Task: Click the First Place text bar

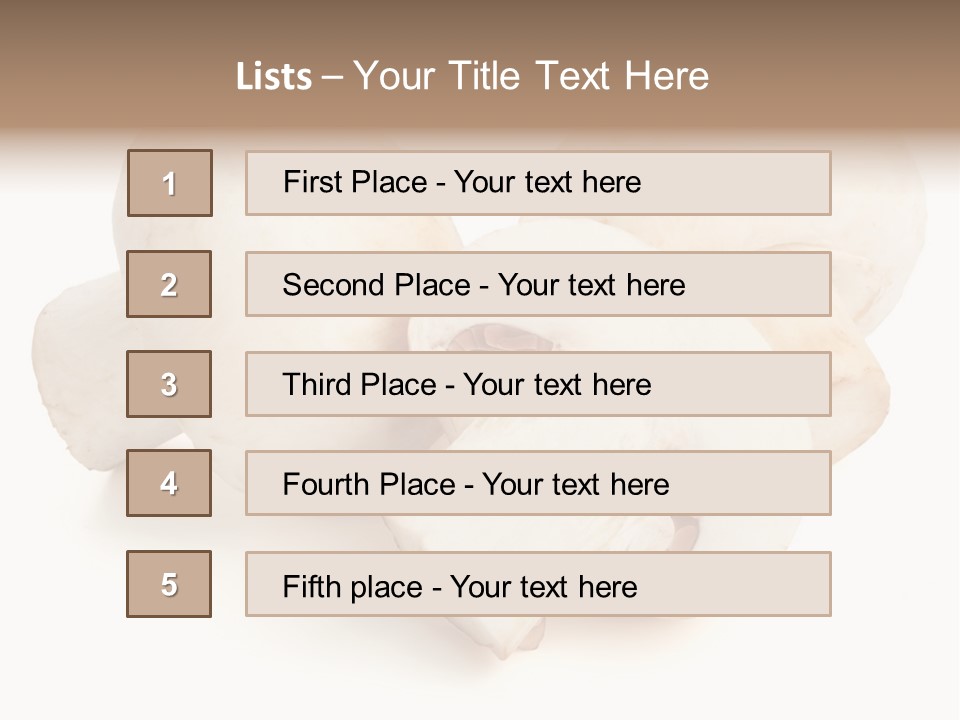Action: (538, 183)
